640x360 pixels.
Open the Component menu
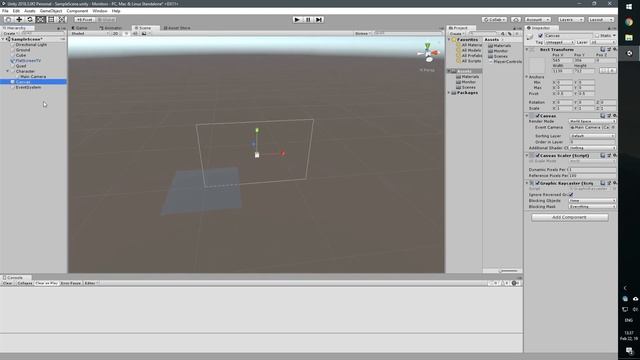[77, 11]
